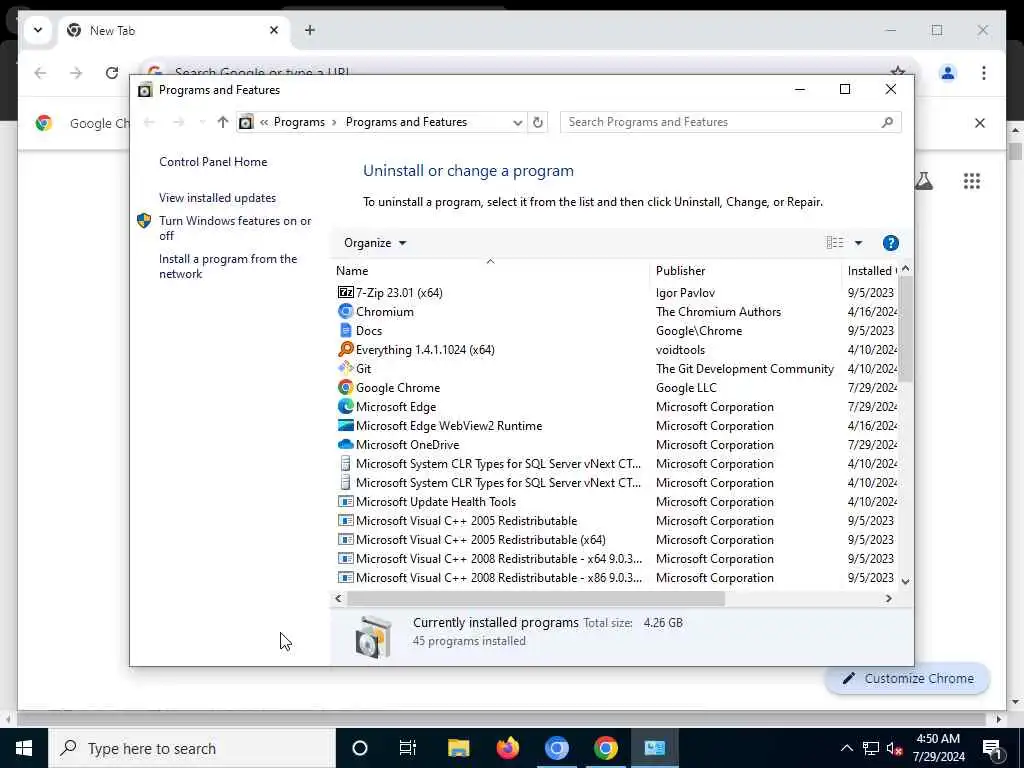Focus the Search Programs and Features box
The height and width of the screenshot is (768, 1024).
pyautogui.click(x=730, y=122)
